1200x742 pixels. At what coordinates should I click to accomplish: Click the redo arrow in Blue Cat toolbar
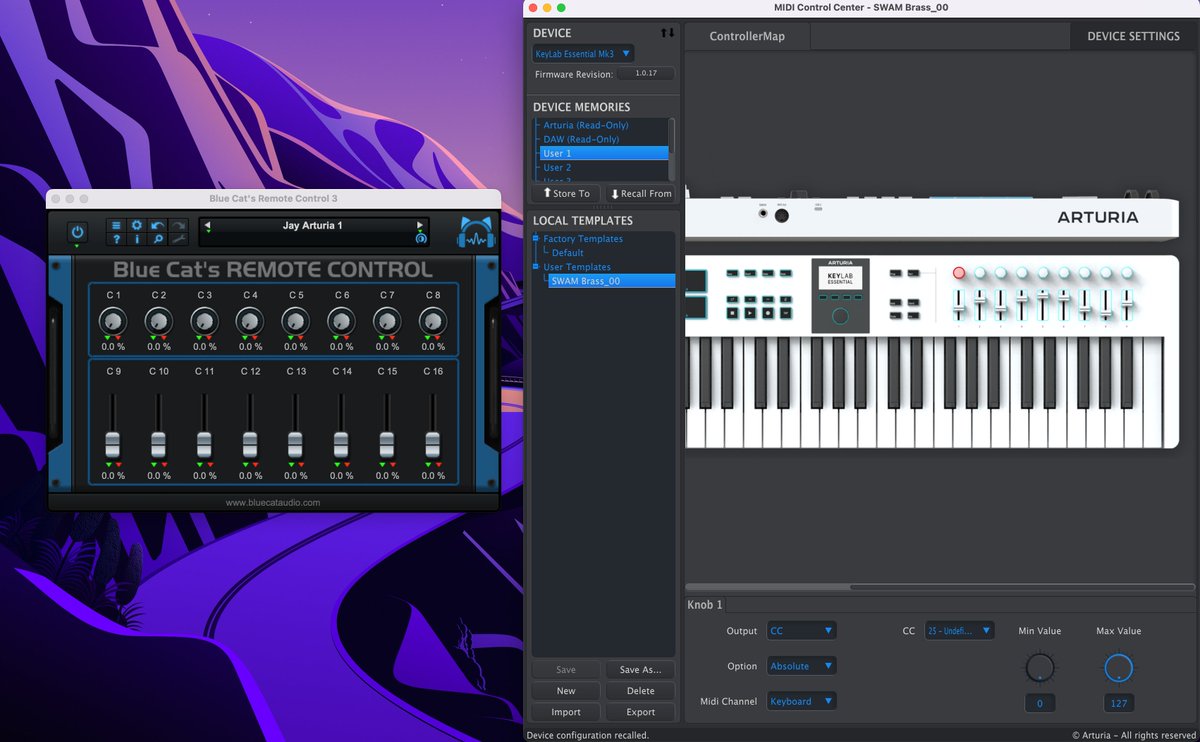[179, 226]
